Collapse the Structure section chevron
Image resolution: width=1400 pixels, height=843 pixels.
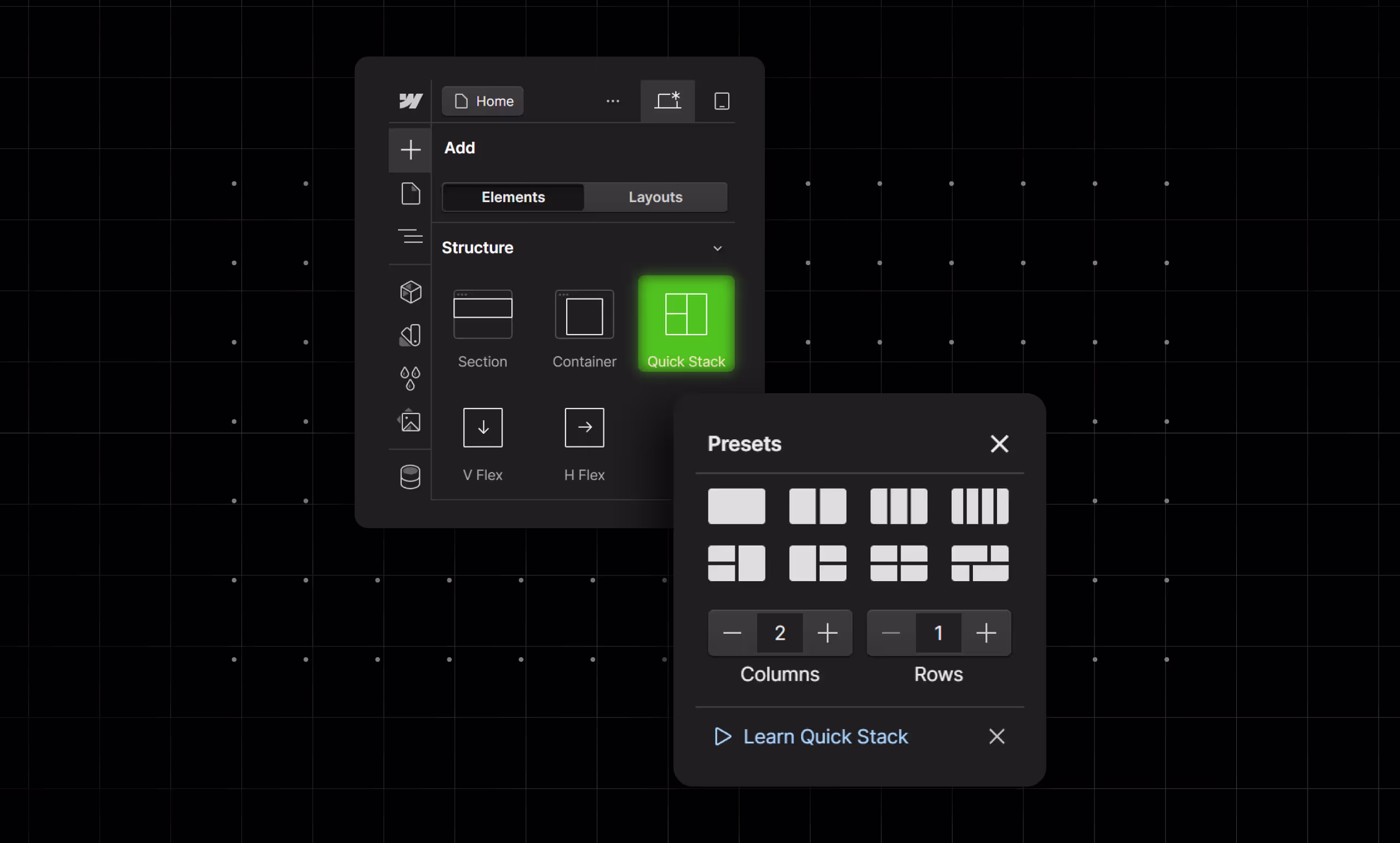pyautogui.click(x=718, y=248)
